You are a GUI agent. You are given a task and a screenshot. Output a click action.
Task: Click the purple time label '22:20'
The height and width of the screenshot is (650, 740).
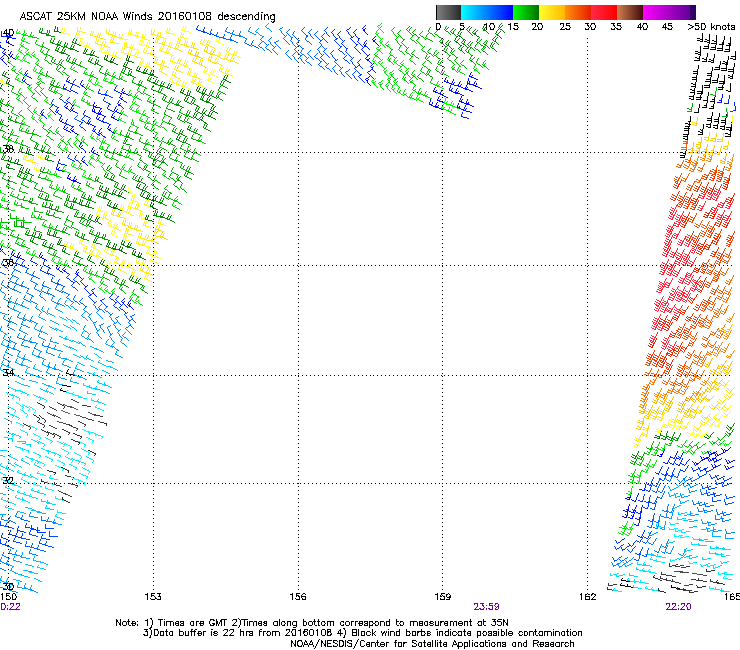click(678, 607)
